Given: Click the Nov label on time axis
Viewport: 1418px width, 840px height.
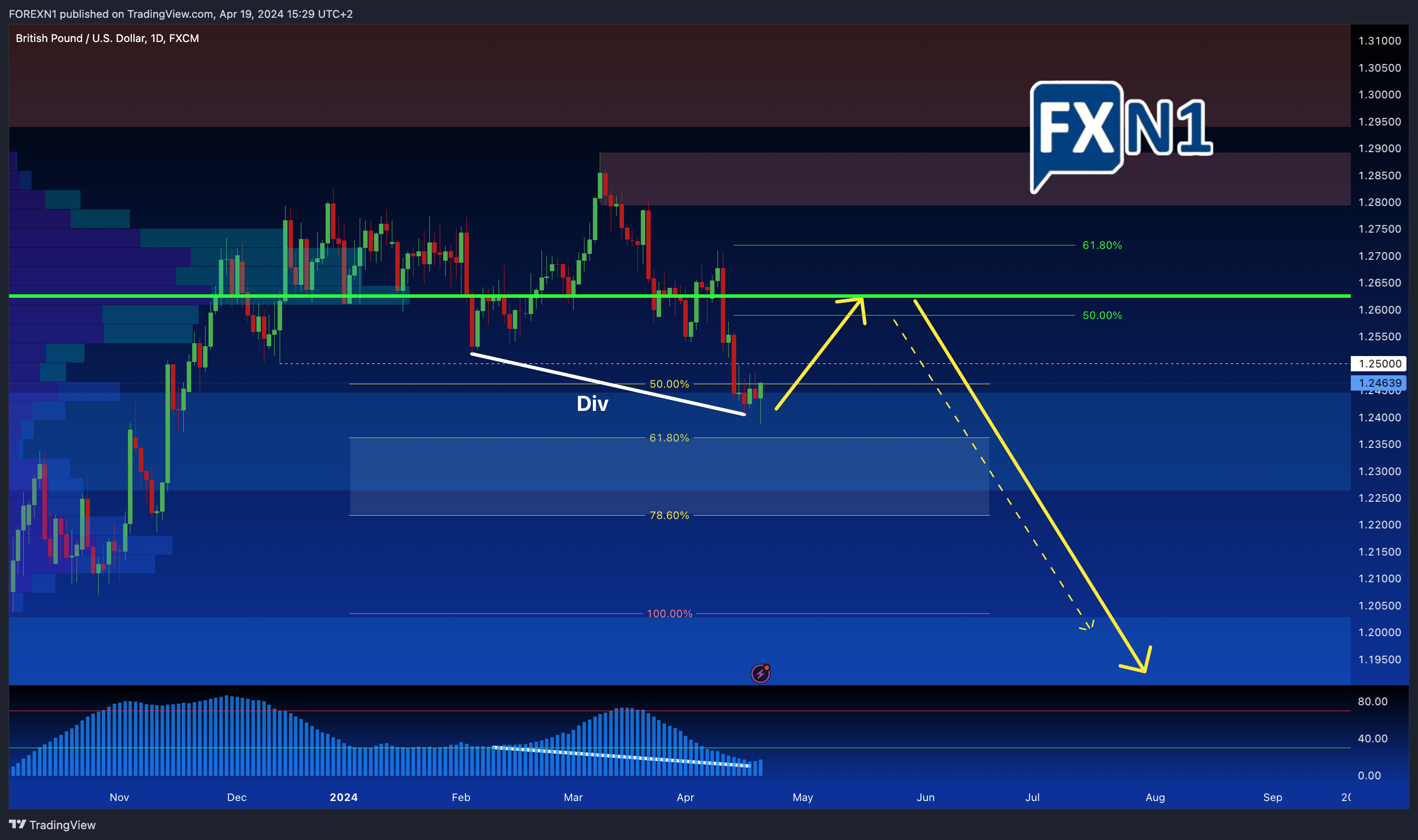Looking at the screenshot, I should coord(119,797).
